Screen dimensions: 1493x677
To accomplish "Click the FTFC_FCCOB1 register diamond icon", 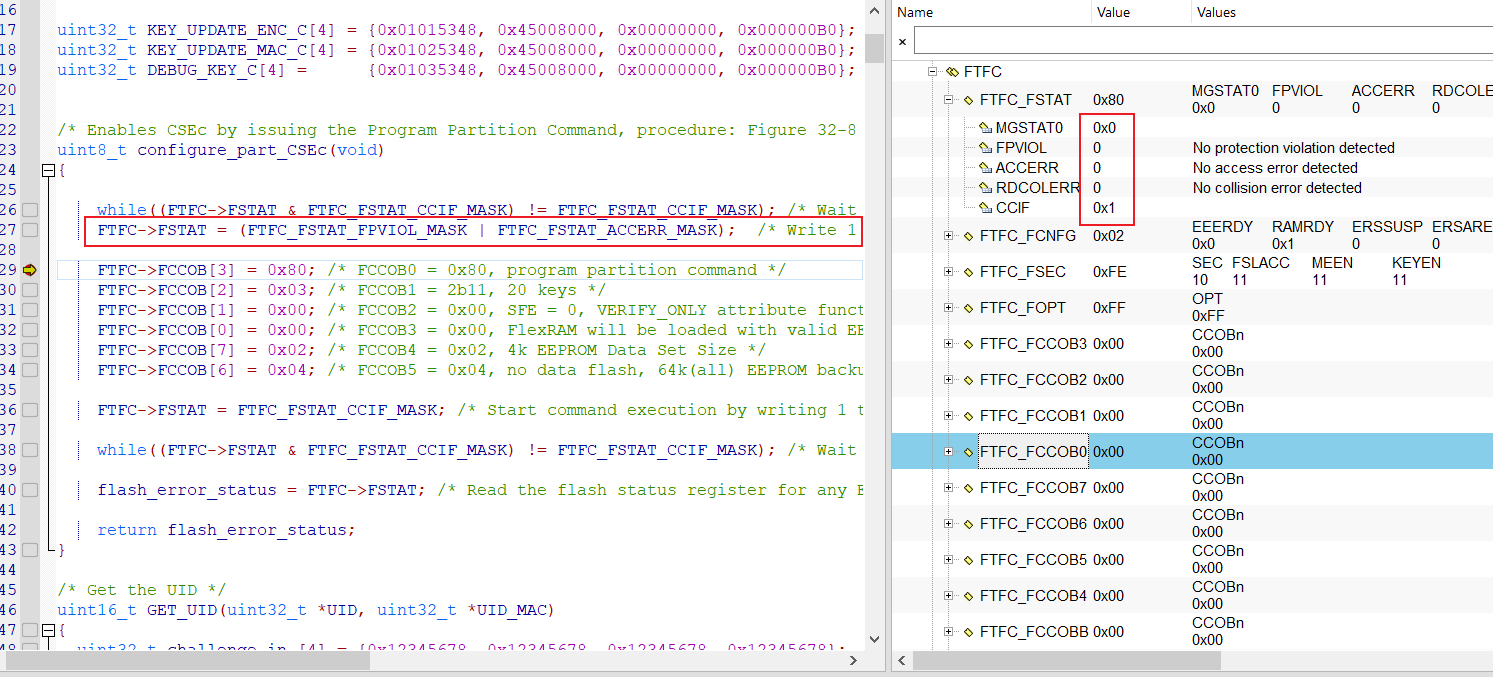I will click(968, 416).
